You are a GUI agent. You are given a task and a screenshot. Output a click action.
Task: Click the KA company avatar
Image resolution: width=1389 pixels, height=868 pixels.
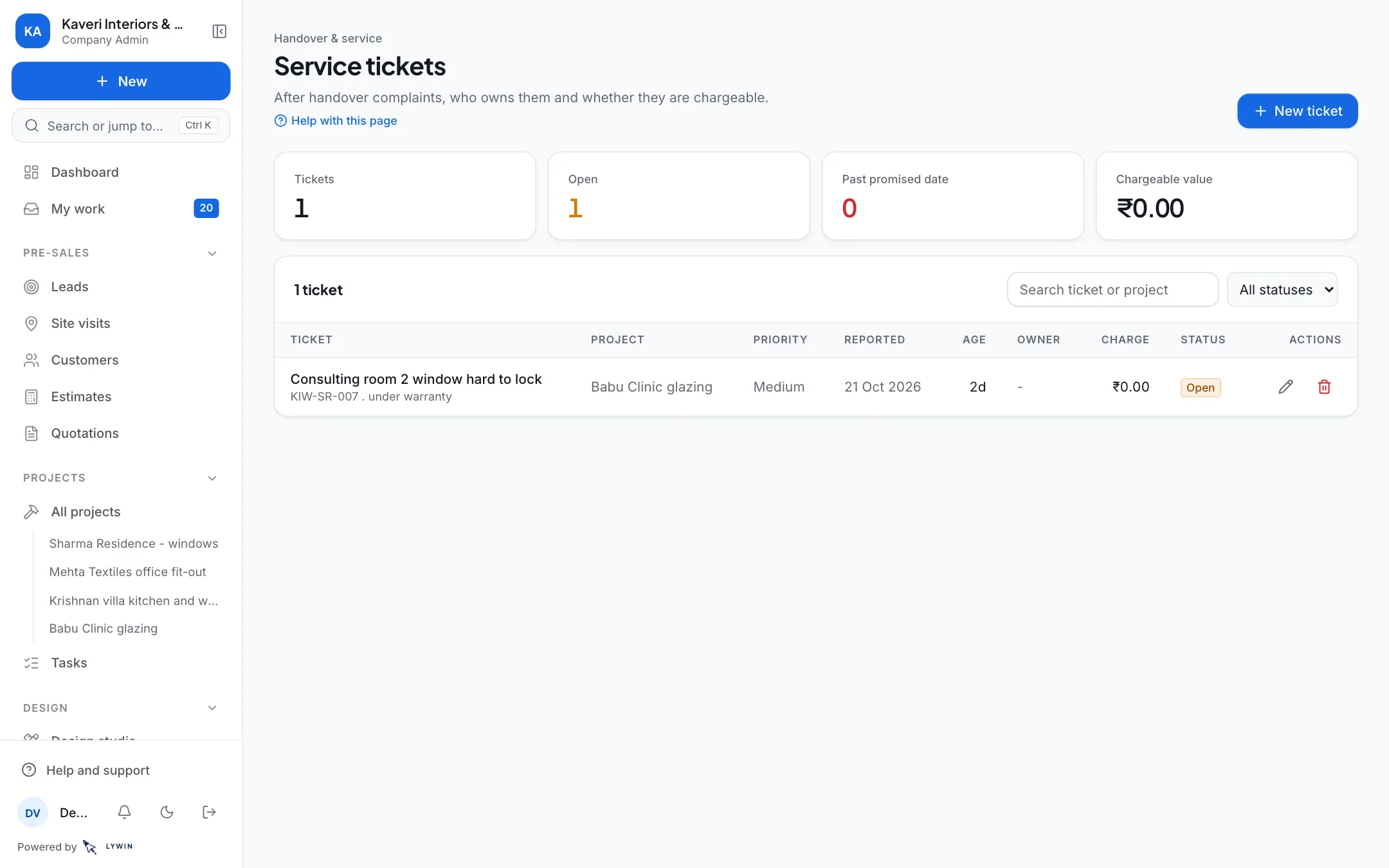pos(33,32)
